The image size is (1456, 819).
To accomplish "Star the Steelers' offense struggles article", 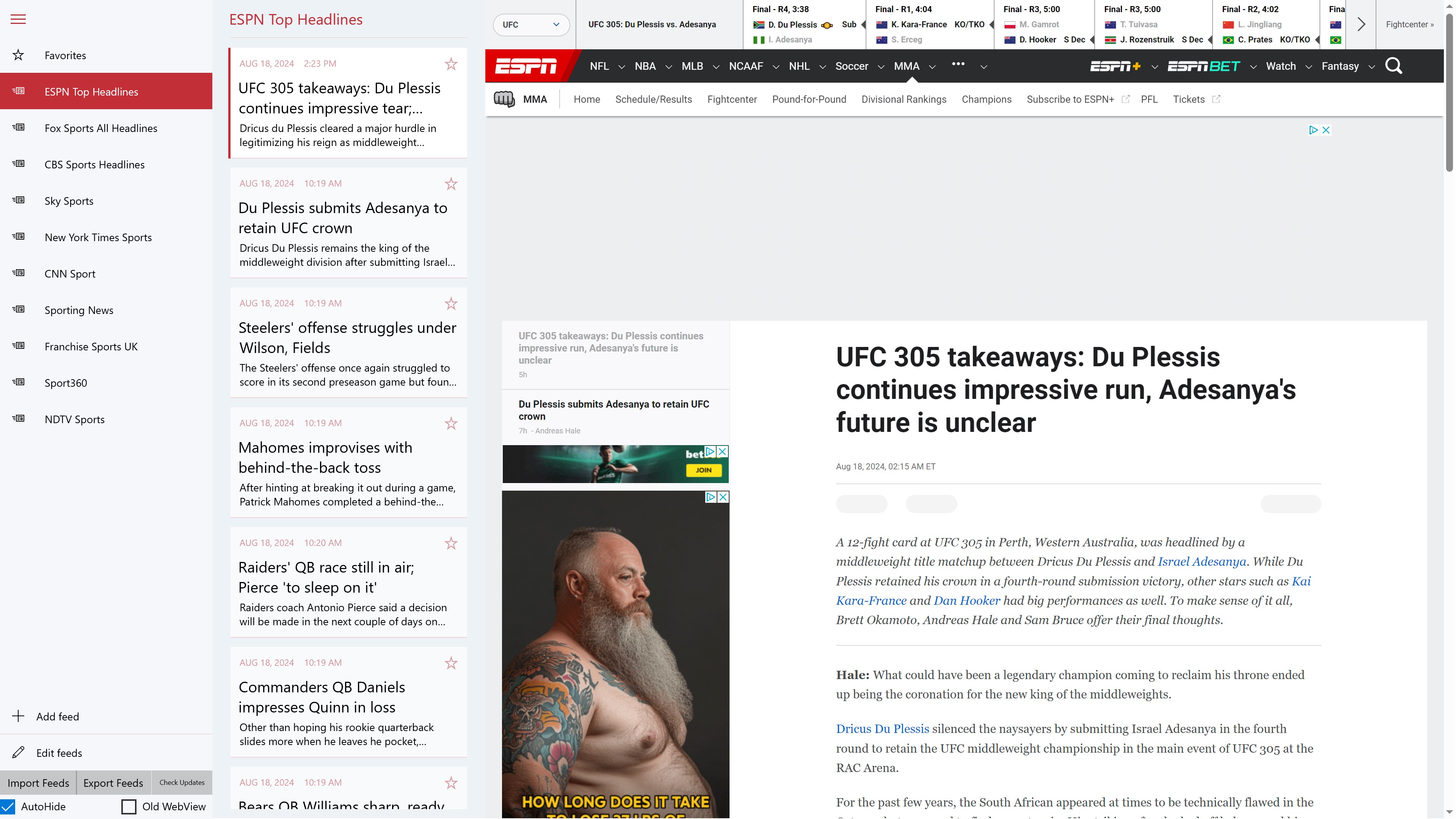I will point(450,303).
